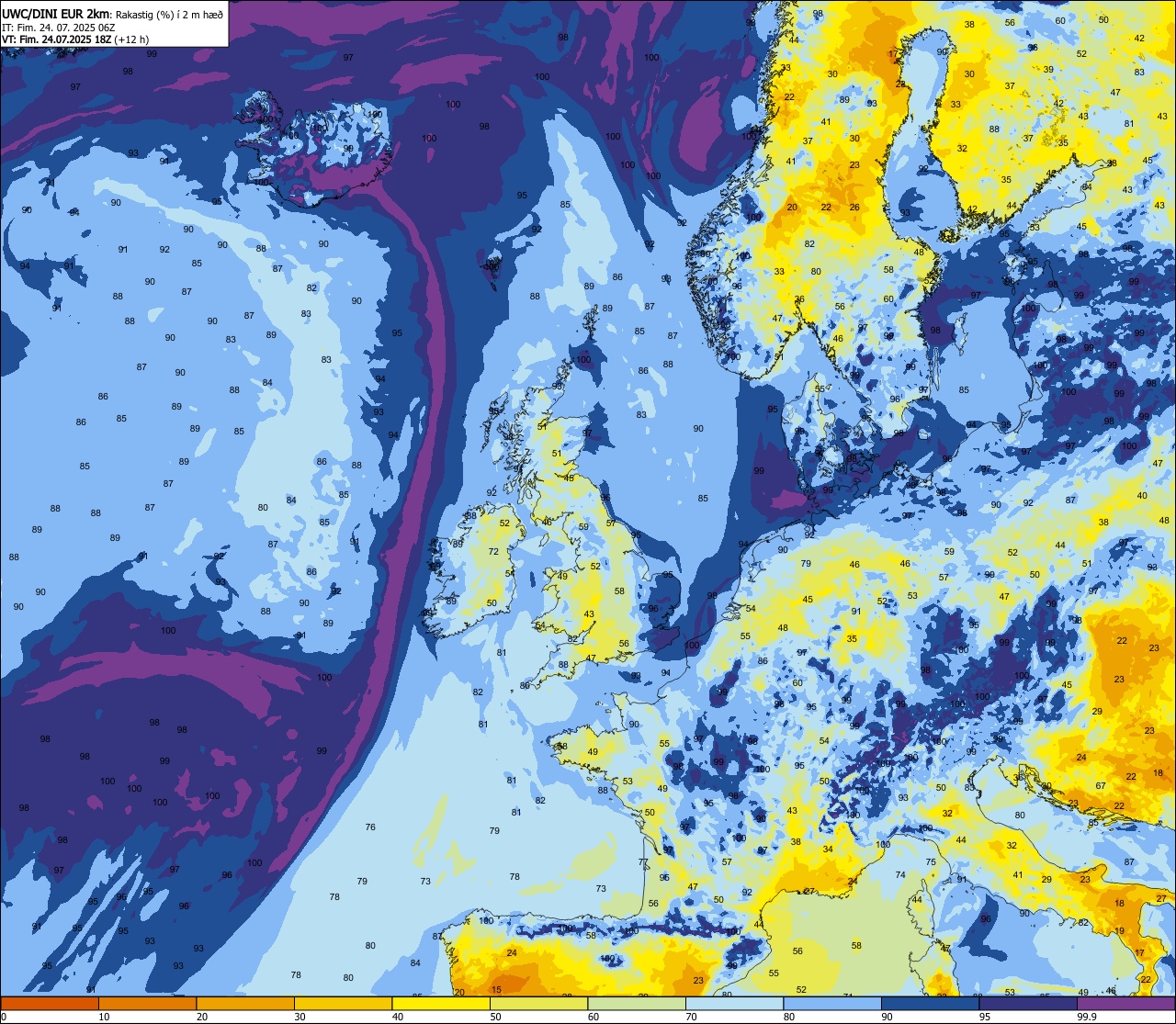
Task: Click the "VT: Fim. 24.07.2025 18Z (+12 h)" line
Action: click(x=75, y=39)
